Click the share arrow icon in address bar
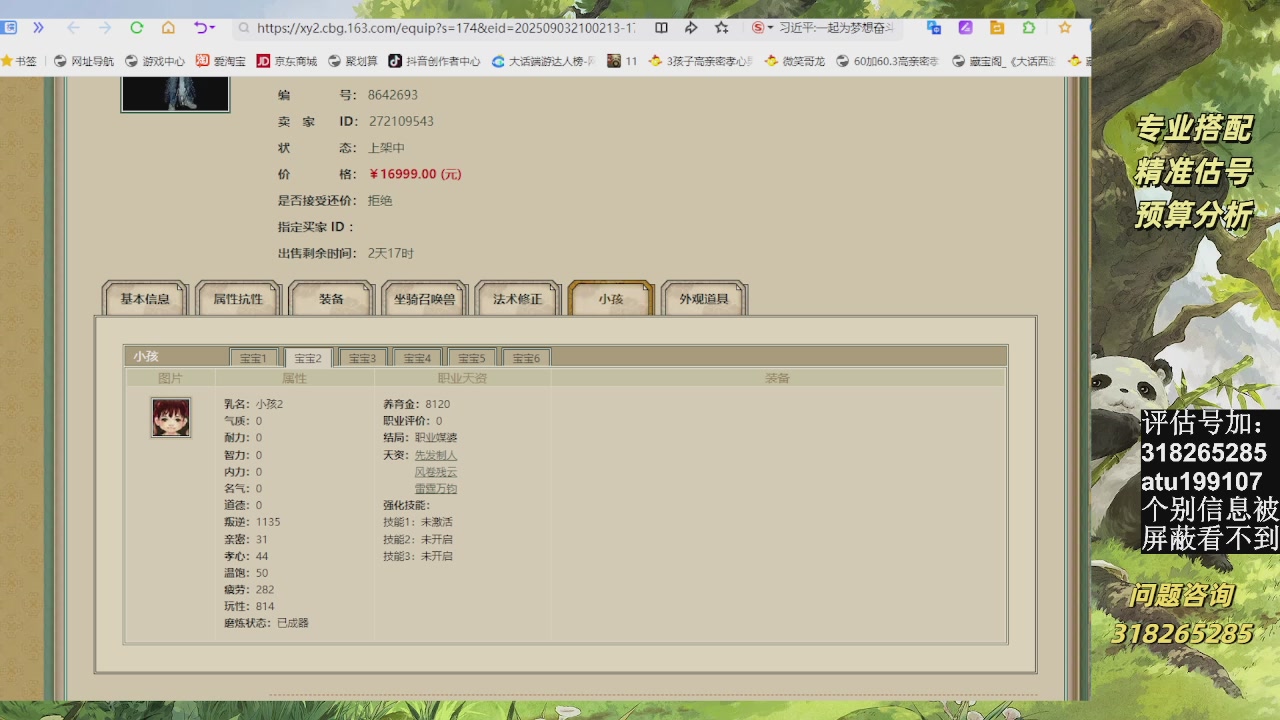The image size is (1280, 720). (690, 28)
